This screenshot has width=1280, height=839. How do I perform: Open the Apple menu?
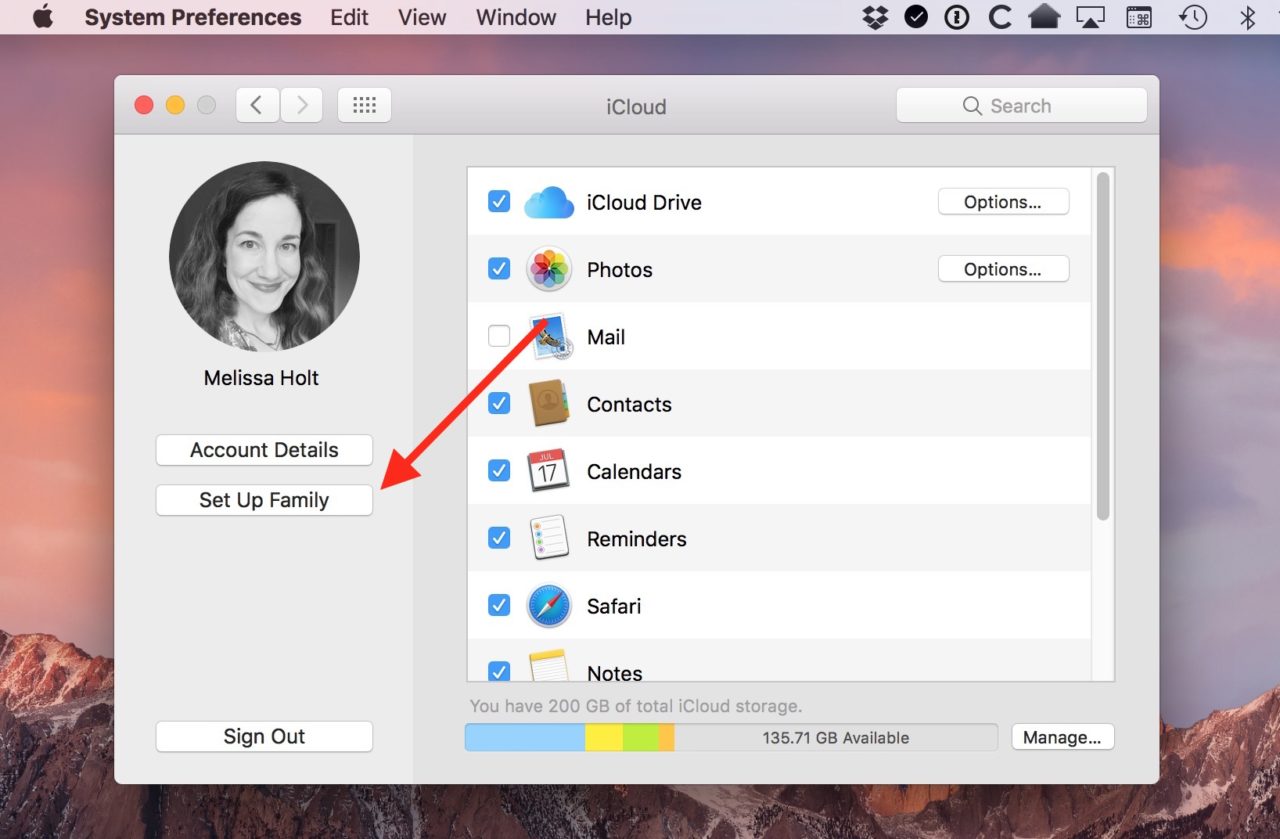click(x=43, y=17)
